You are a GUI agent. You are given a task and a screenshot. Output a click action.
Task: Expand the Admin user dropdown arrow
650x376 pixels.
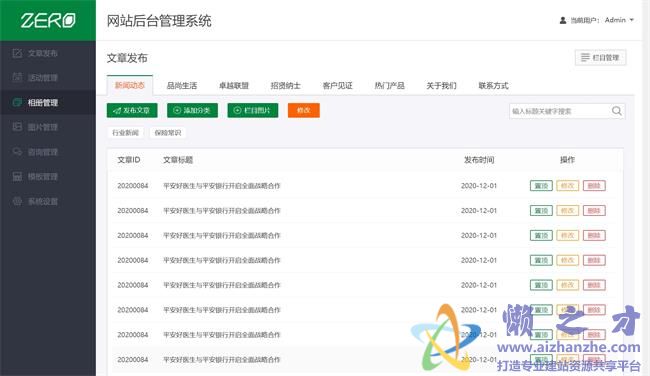(x=631, y=20)
